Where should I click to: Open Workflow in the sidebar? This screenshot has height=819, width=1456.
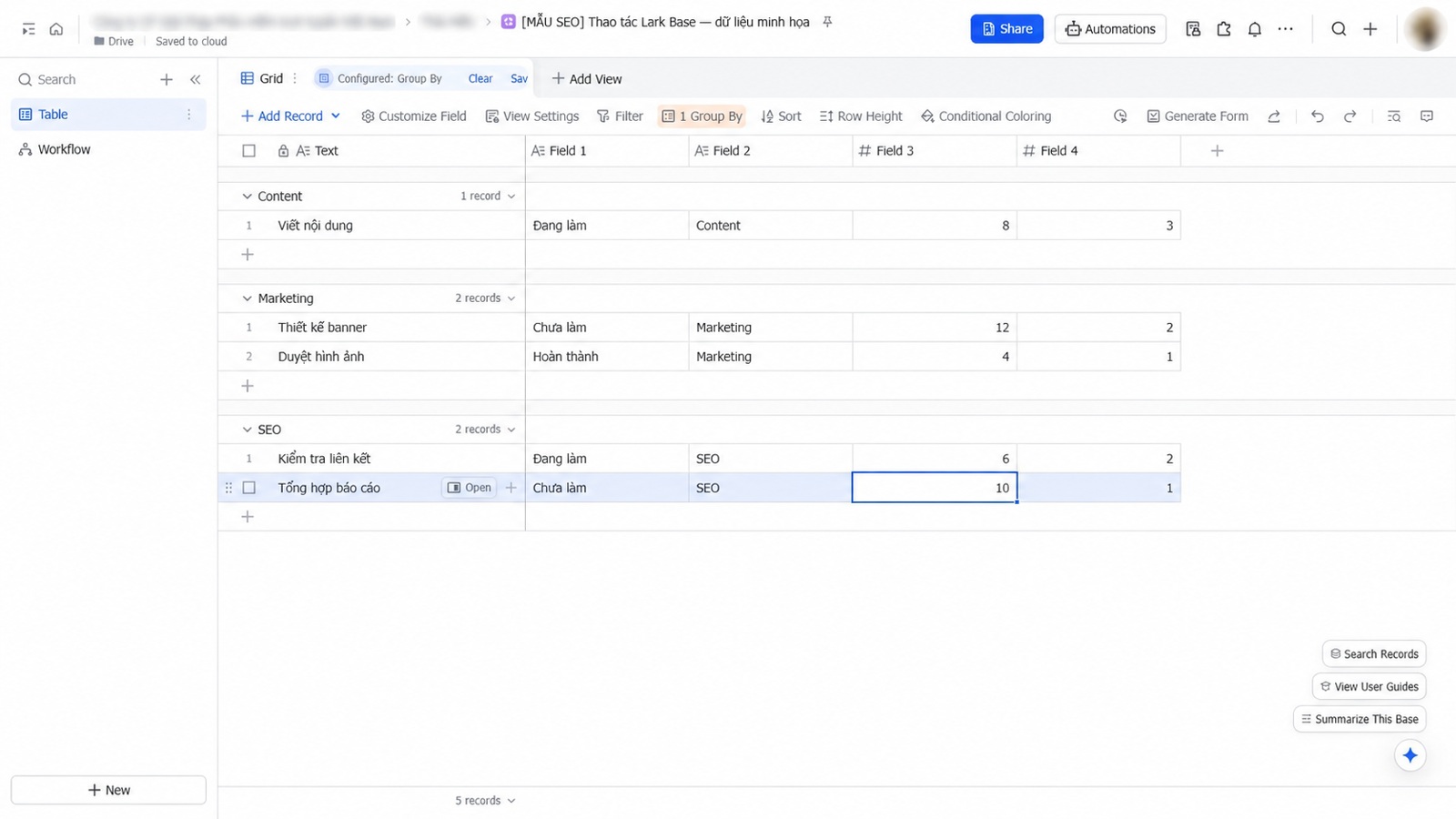(108, 149)
